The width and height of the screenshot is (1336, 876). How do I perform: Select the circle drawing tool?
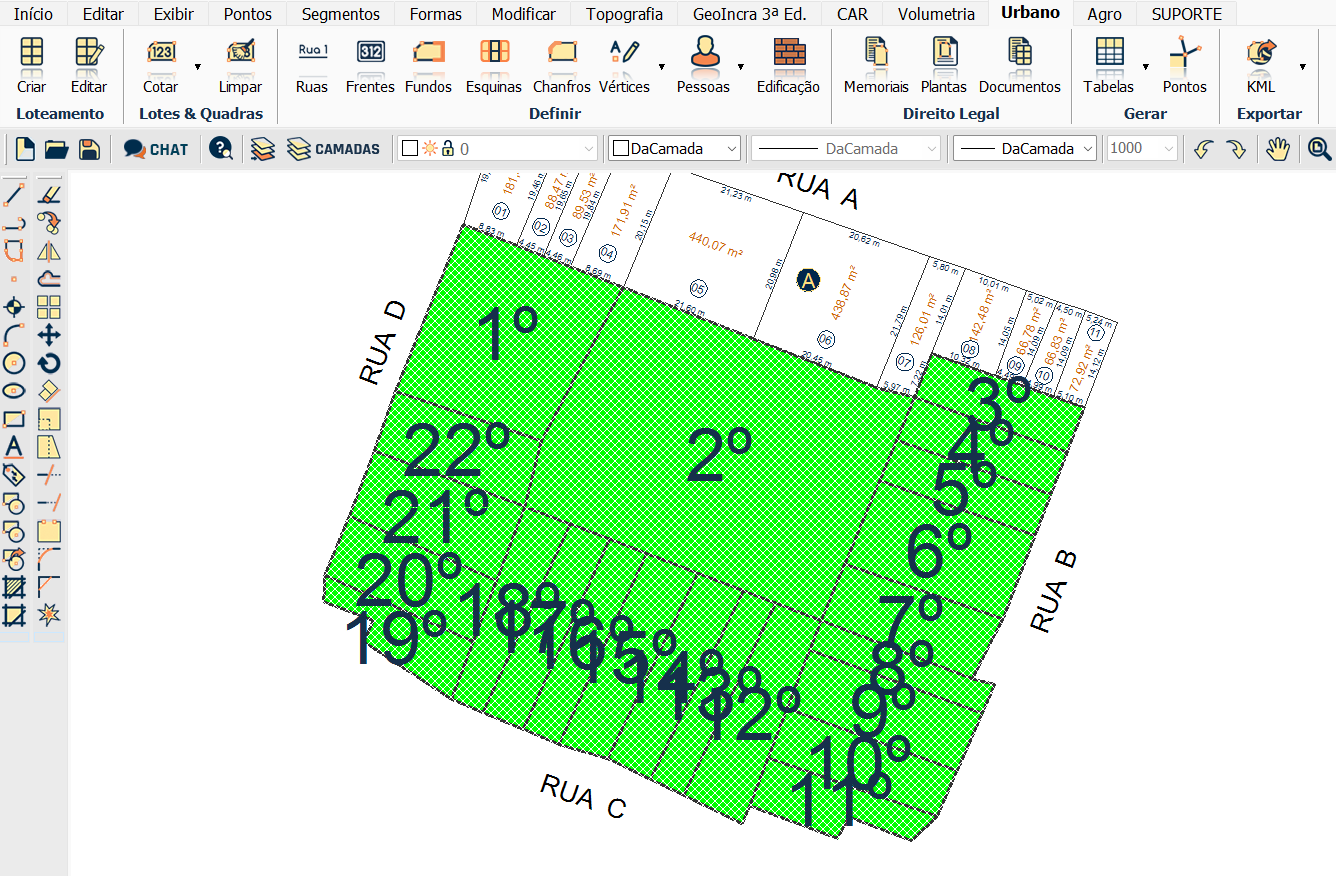14,363
